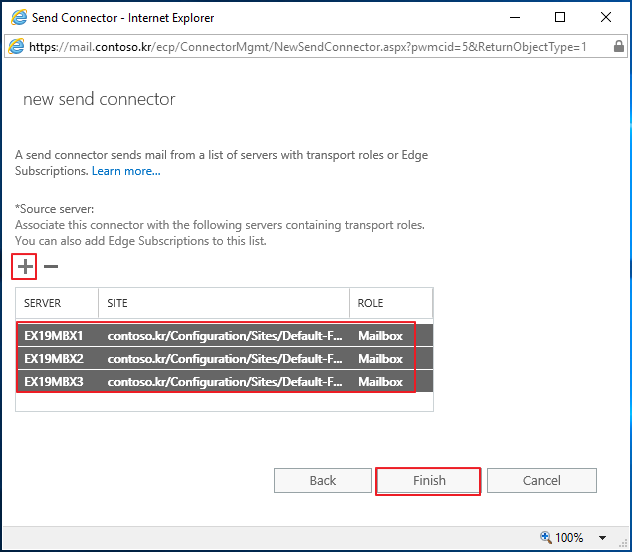
Task: Click the Internet Explorer logo in title bar
Action: [x=19, y=18]
